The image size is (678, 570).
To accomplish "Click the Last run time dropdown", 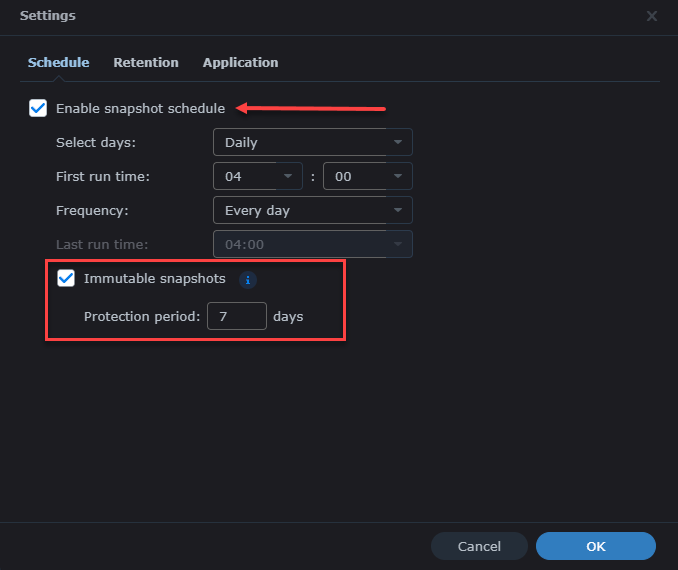I will click(312, 244).
